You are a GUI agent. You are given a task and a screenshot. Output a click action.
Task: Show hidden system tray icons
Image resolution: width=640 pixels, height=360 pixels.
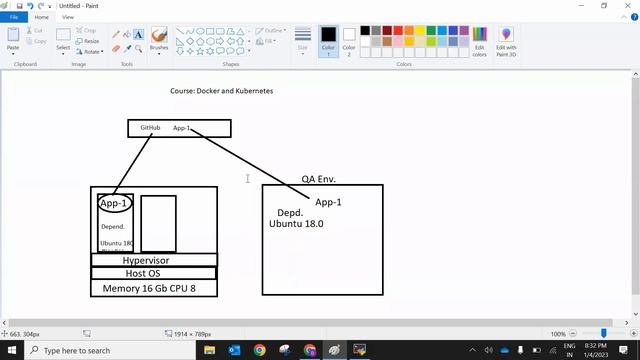pos(473,350)
